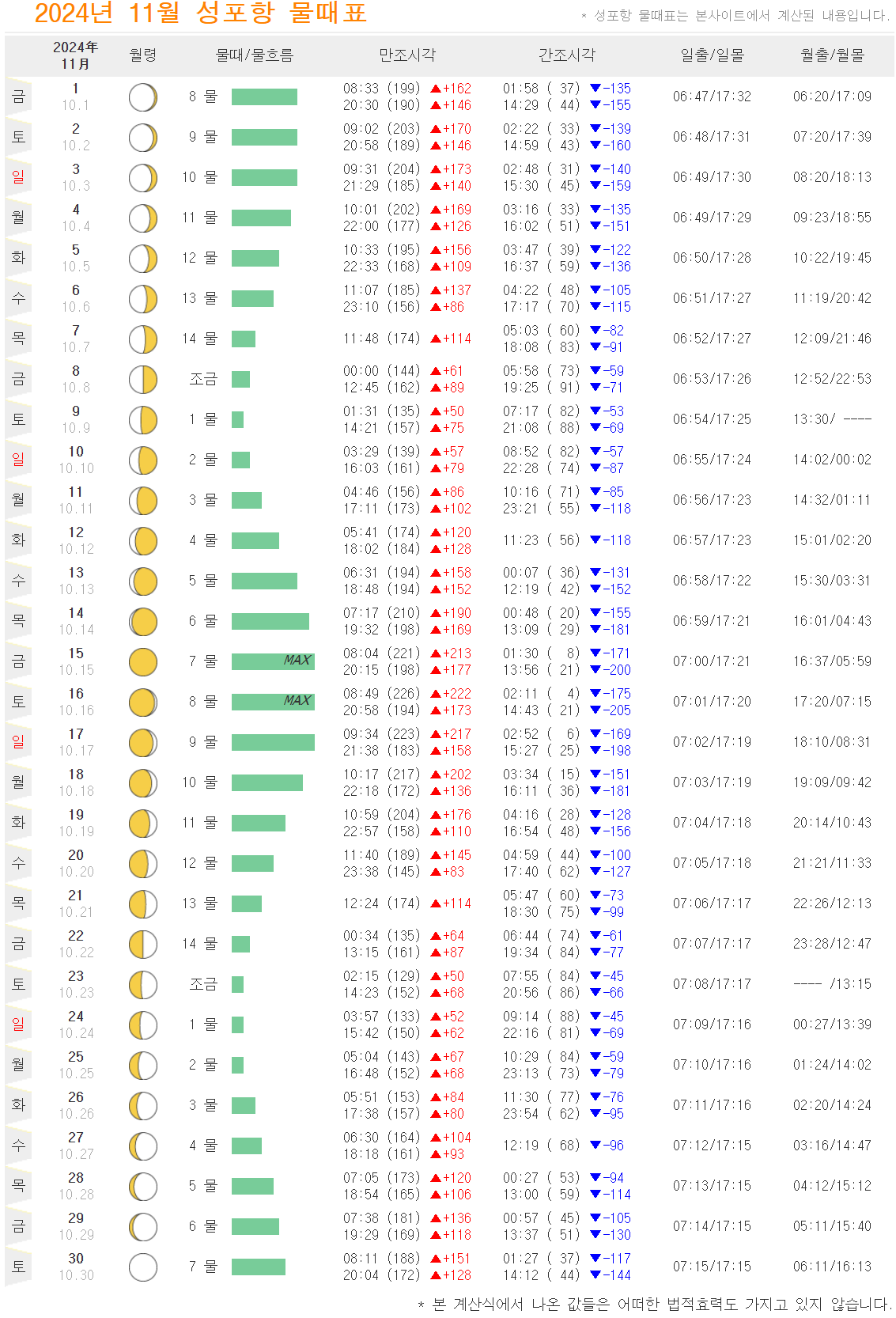Click the red up triangle beside +222
896x1318 pixels.
point(436,694)
